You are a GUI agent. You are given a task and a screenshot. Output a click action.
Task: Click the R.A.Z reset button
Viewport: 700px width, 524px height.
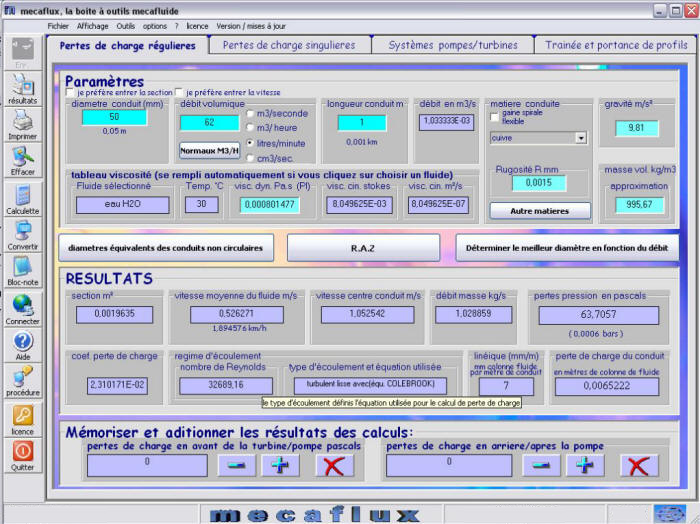tap(363, 248)
